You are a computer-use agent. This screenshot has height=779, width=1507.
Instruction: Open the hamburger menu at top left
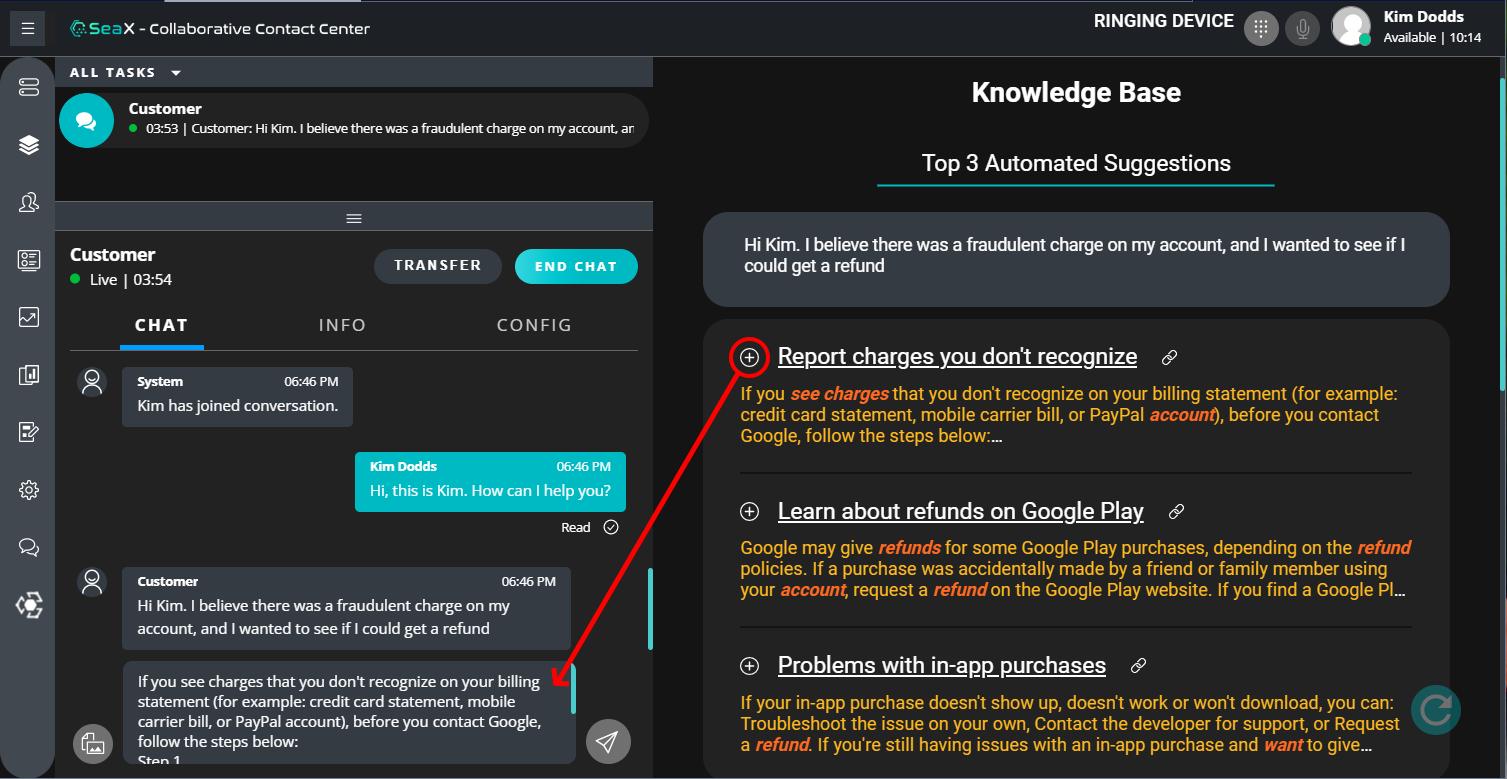click(27, 29)
